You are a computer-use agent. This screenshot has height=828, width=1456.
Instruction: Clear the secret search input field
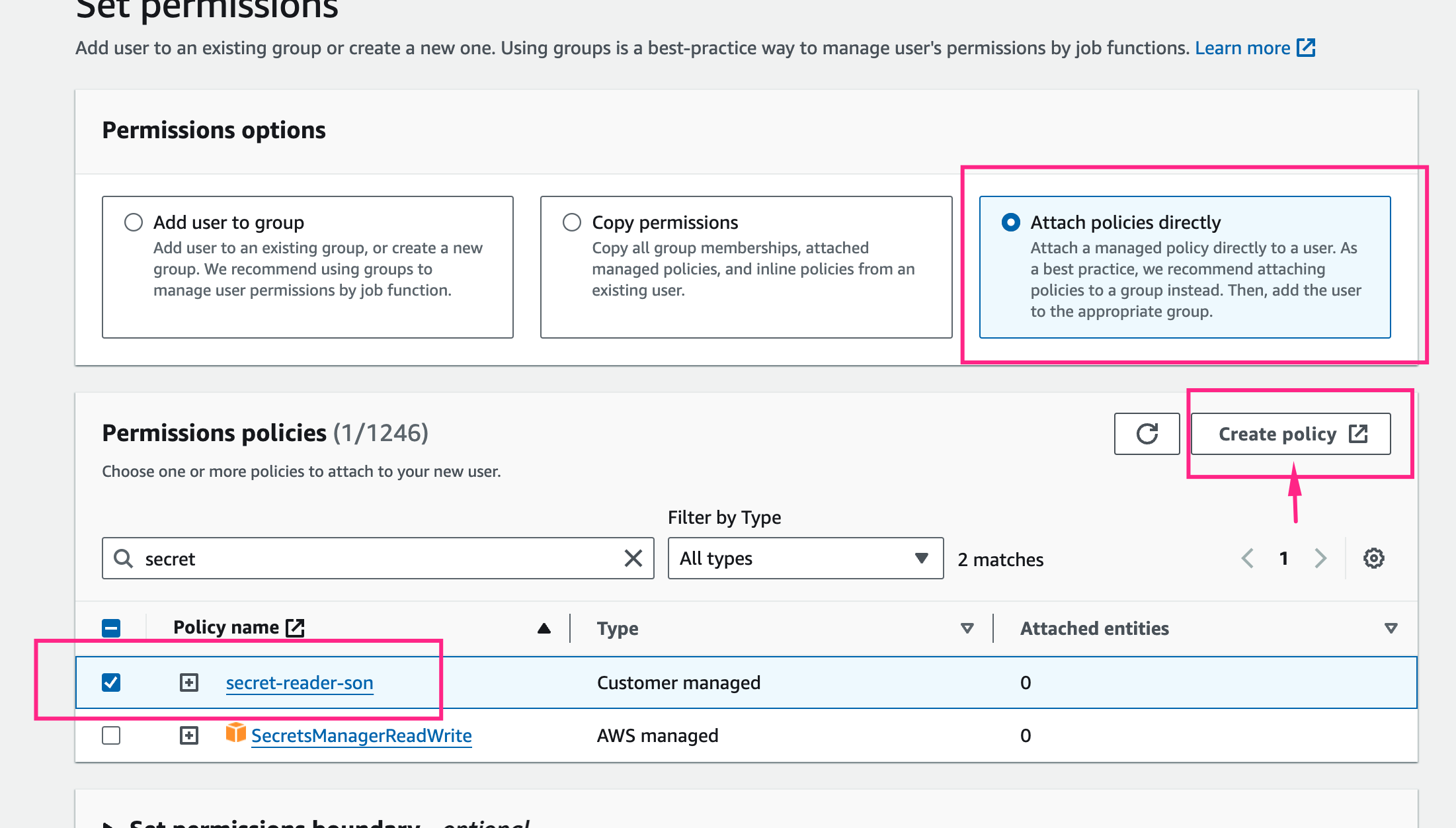pyautogui.click(x=633, y=559)
